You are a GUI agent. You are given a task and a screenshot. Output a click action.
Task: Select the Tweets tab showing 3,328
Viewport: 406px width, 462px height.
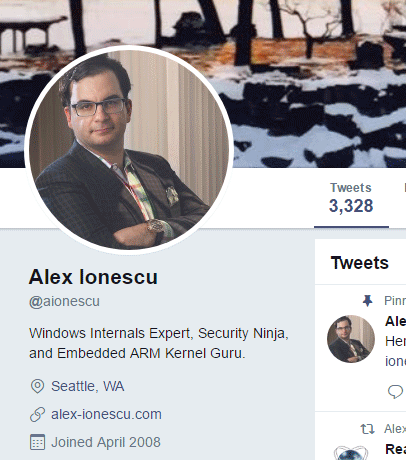tap(351, 198)
